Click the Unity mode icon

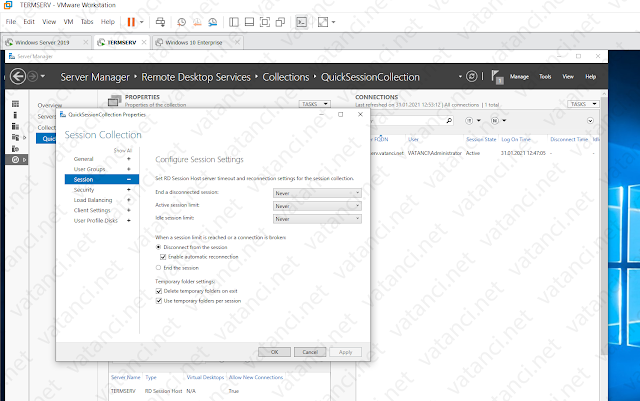tap(280, 22)
